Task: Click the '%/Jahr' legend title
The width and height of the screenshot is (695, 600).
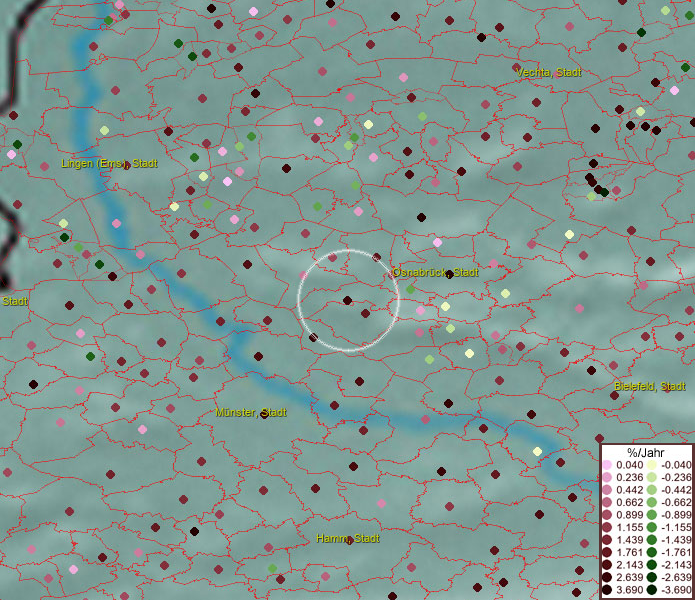Action: pos(646,452)
